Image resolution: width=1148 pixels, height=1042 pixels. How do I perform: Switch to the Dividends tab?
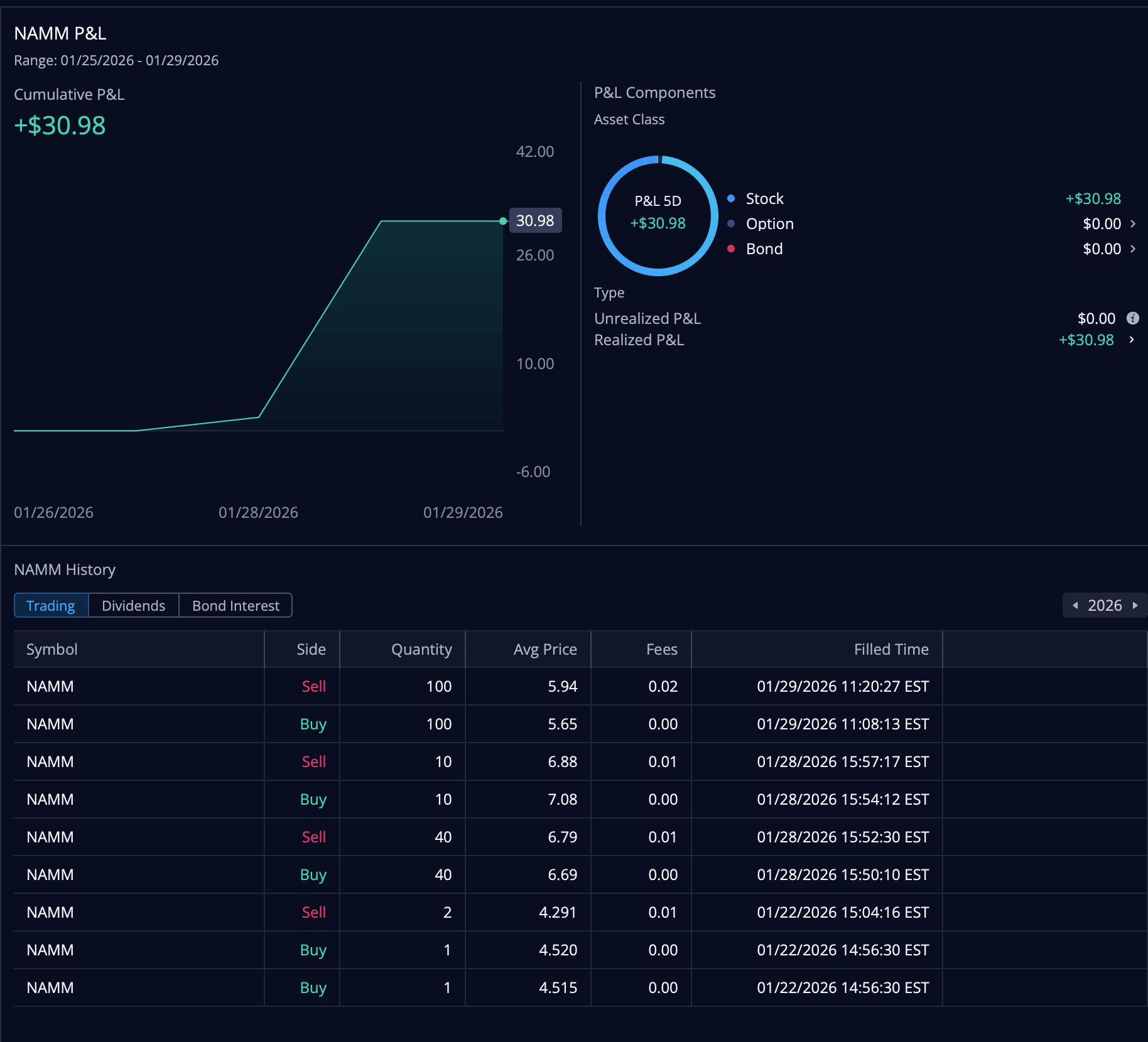(x=133, y=606)
